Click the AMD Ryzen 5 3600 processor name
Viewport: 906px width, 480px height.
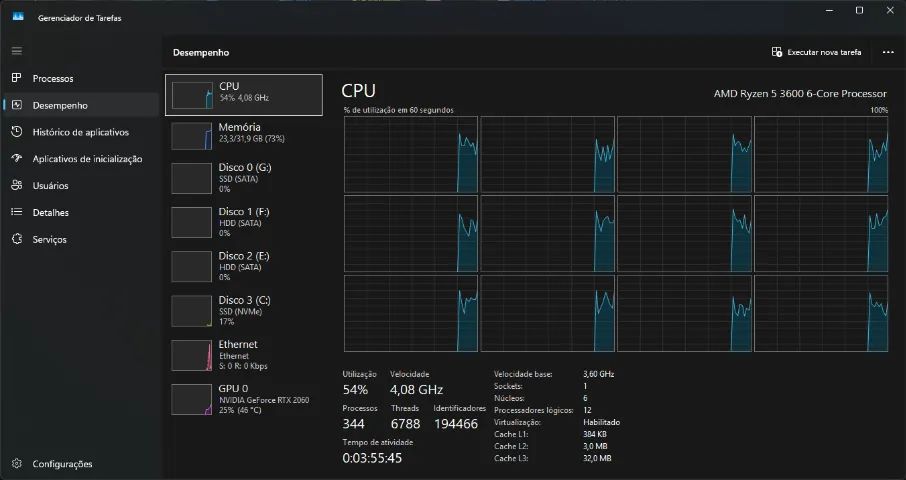click(800, 94)
